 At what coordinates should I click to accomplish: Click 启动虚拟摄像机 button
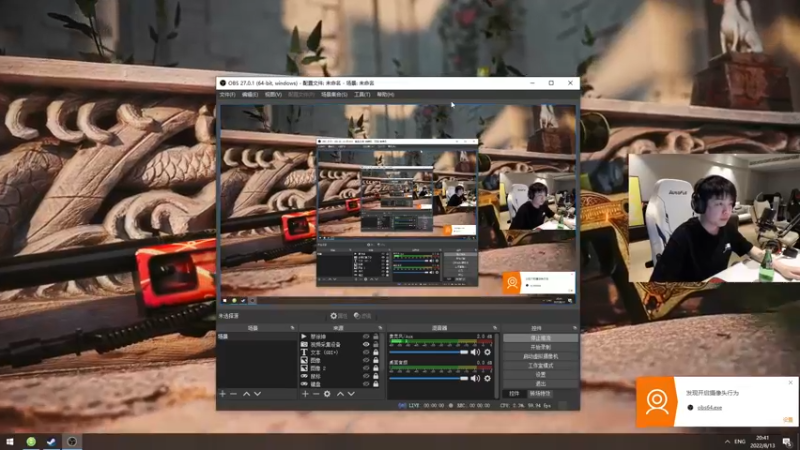[540, 357]
